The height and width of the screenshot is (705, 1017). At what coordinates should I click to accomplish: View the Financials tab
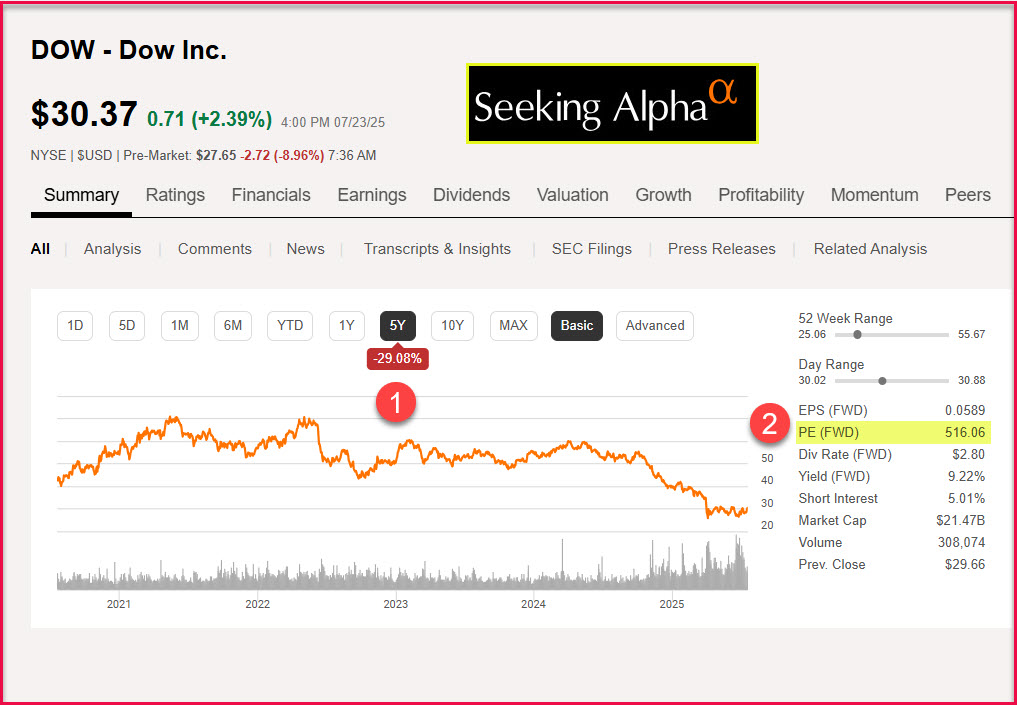click(x=271, y=195)
